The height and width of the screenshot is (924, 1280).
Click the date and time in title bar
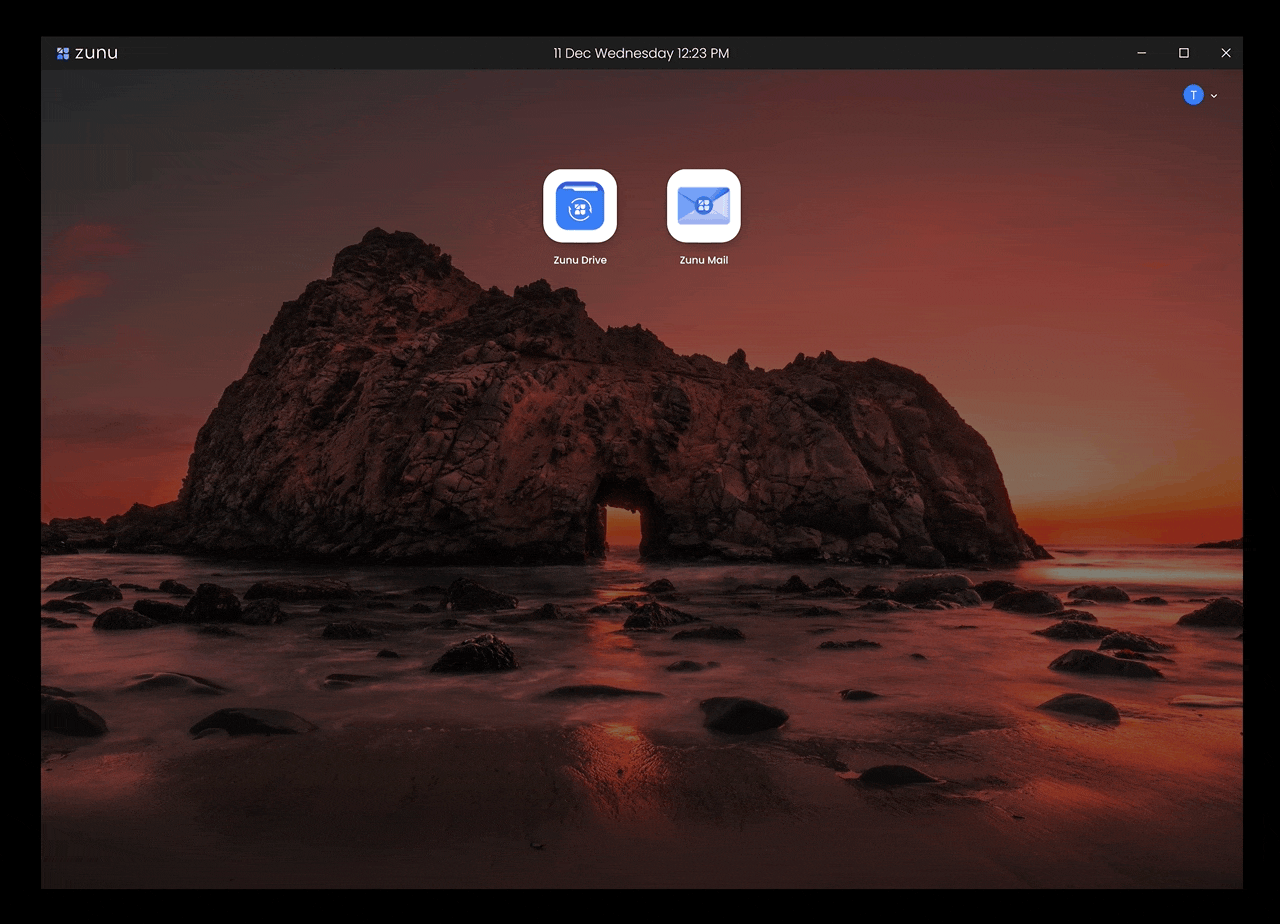point(641,53)
